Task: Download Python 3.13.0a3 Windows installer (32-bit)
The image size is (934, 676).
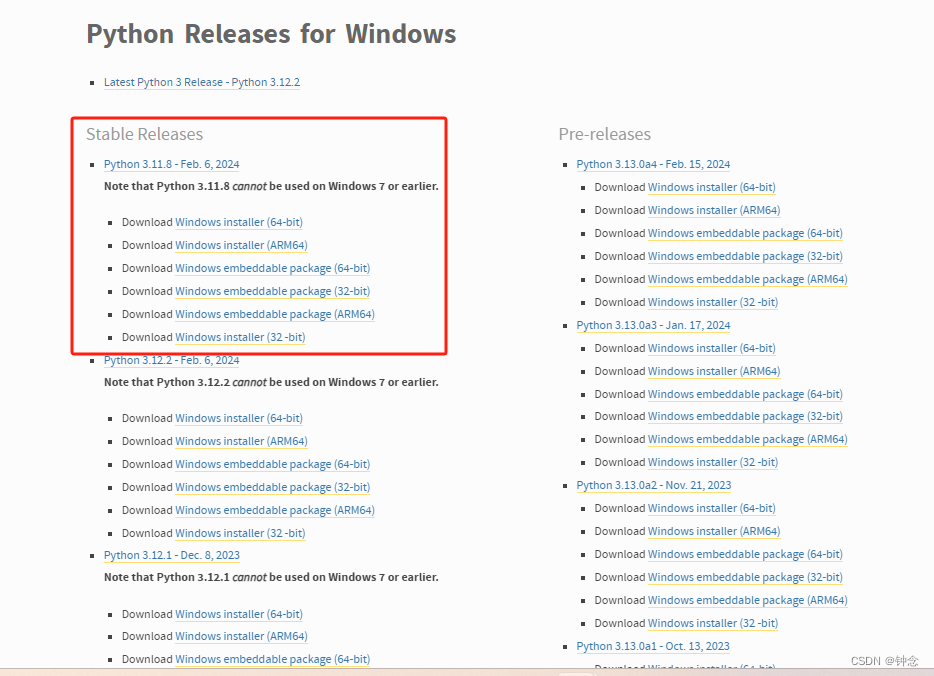Action: pos(713,463)
